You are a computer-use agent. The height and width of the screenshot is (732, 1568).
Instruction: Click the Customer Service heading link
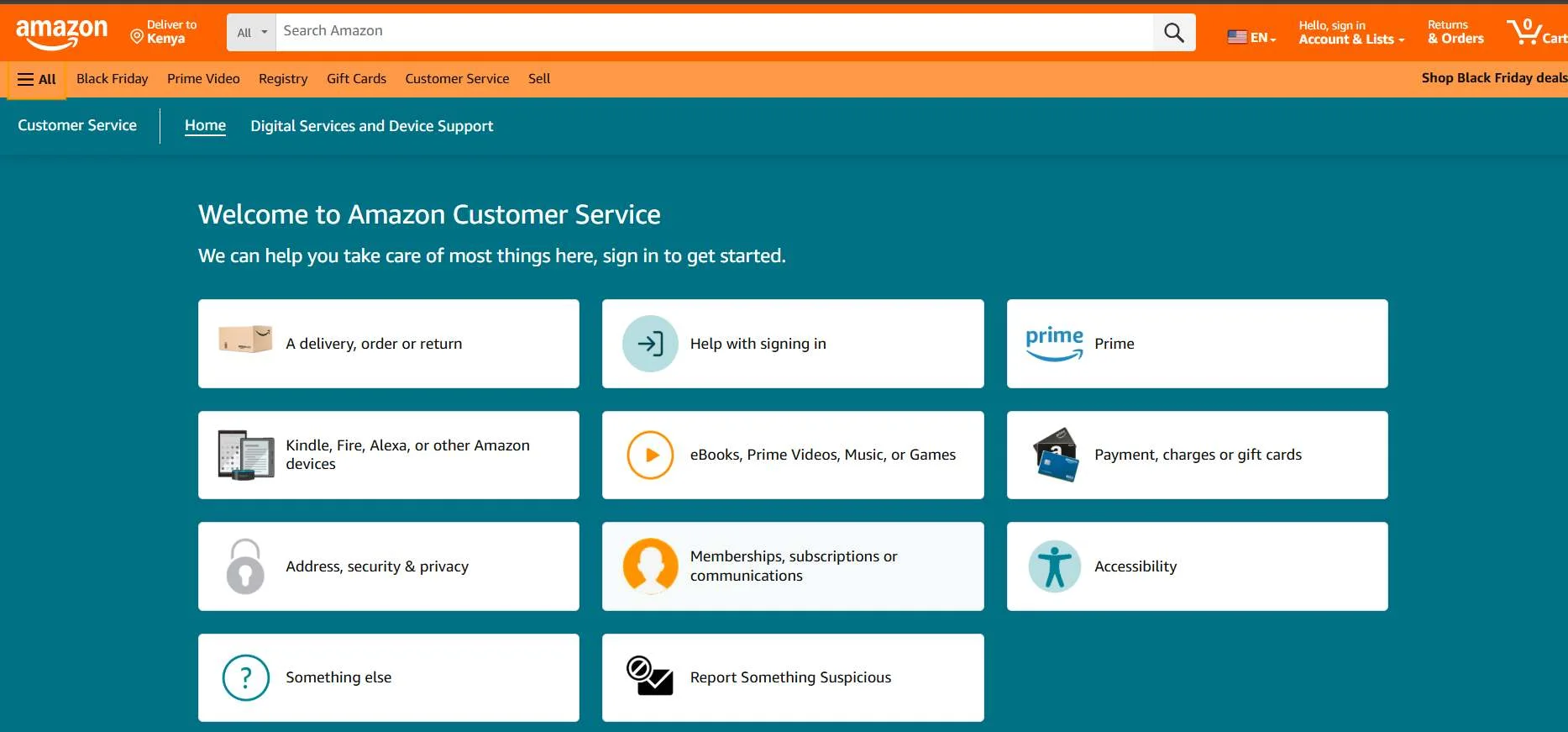pos(77,125)
